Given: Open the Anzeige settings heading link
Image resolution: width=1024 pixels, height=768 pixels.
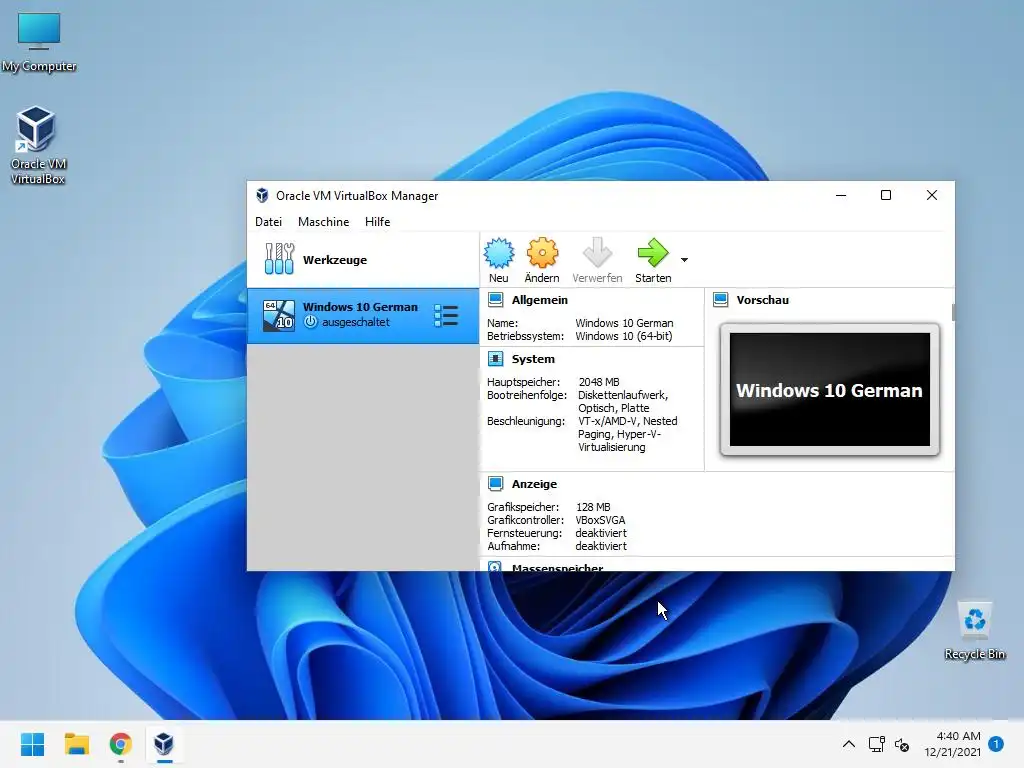Looking at the screenshot, I should 534,484.
